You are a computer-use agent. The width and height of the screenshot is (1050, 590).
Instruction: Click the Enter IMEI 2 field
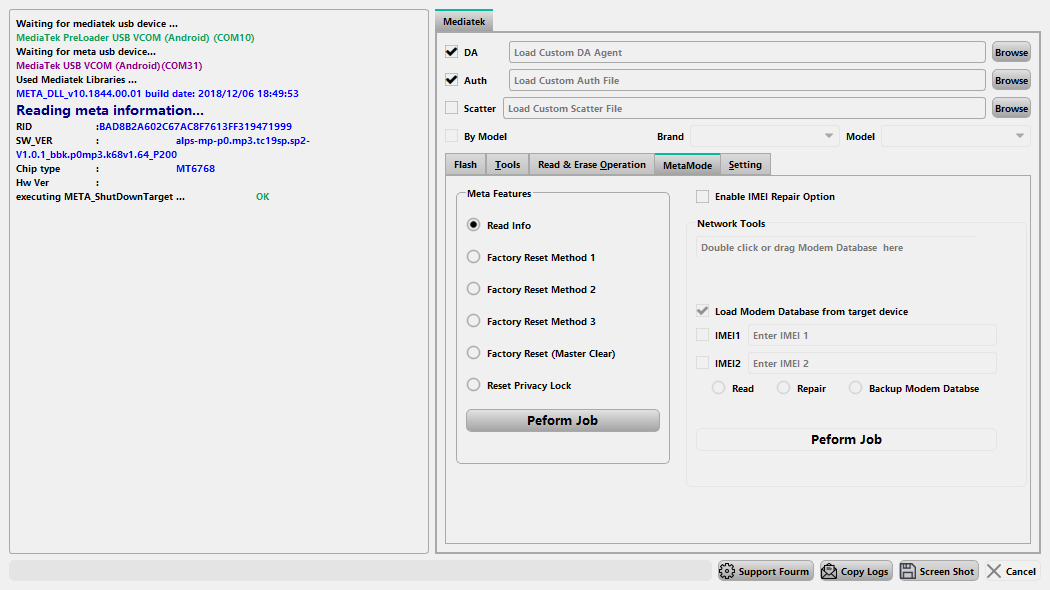[872, 364]
